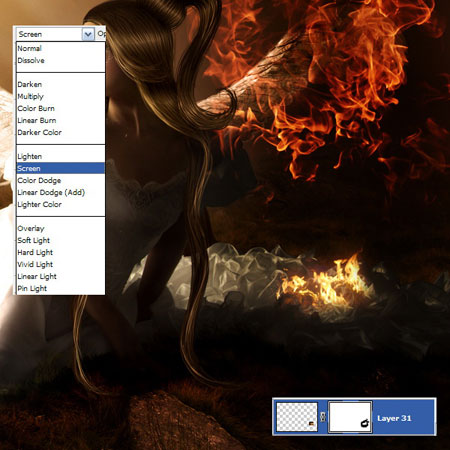The height and width of the screenshot is (450, 450).
Task: Click the highlighted Screen option
Action: point(60,168)
